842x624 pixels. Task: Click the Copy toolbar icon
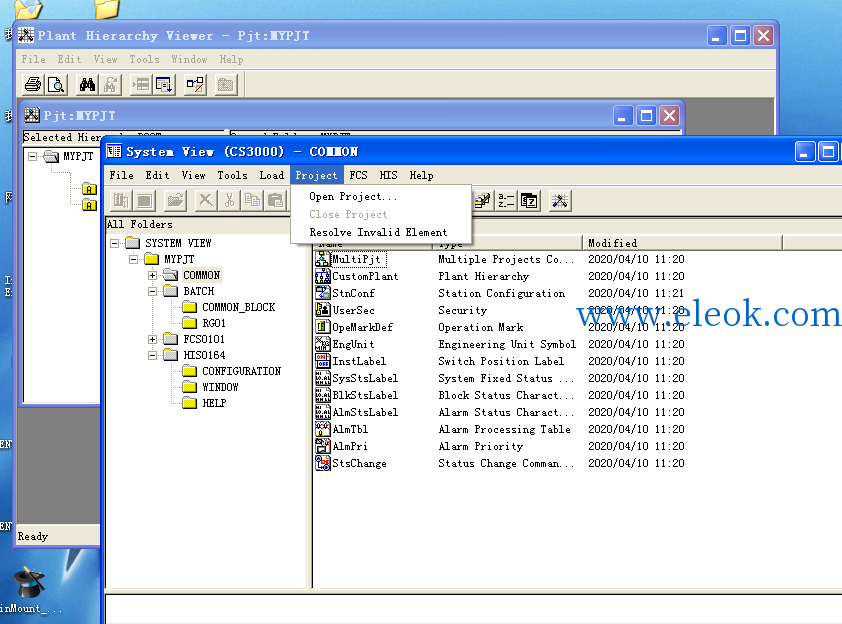252,201
